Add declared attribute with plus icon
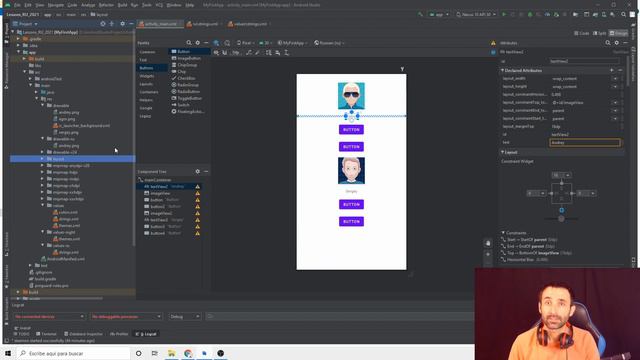The width and height of the screenshot is (640, 360). 611,70
